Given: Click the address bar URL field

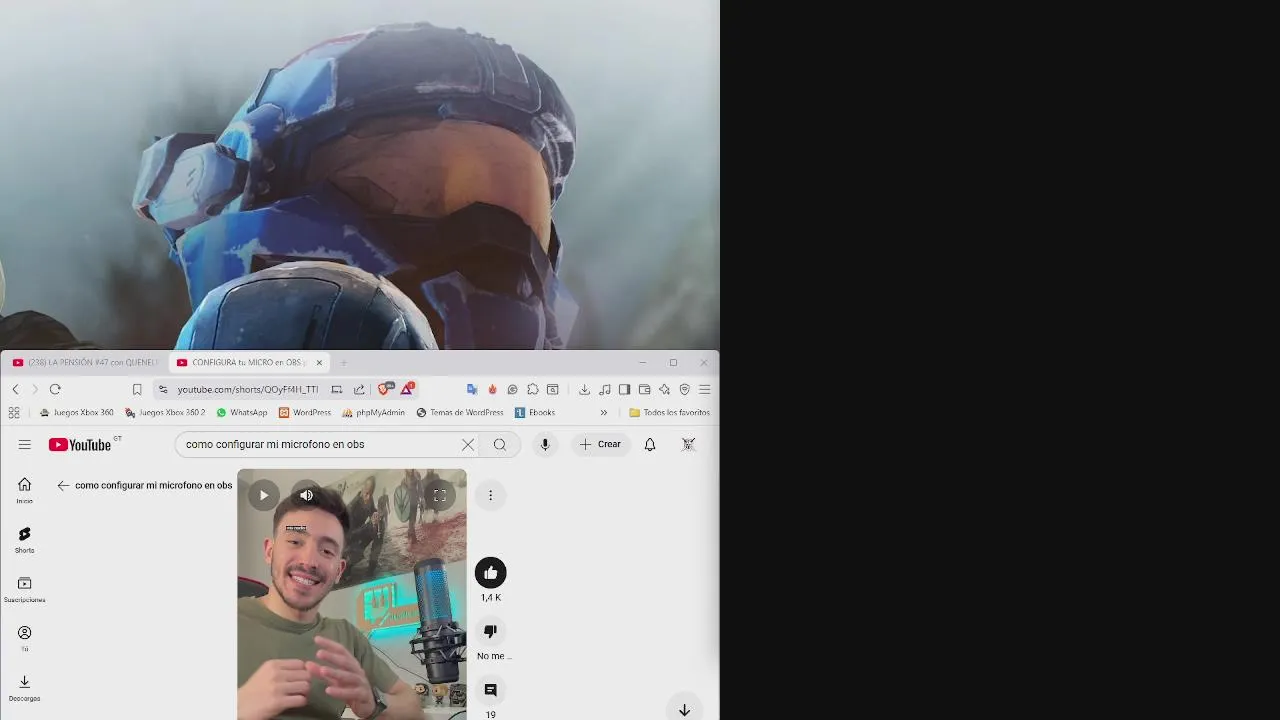Looking at the screenshot, I should [x=248, y=389].
